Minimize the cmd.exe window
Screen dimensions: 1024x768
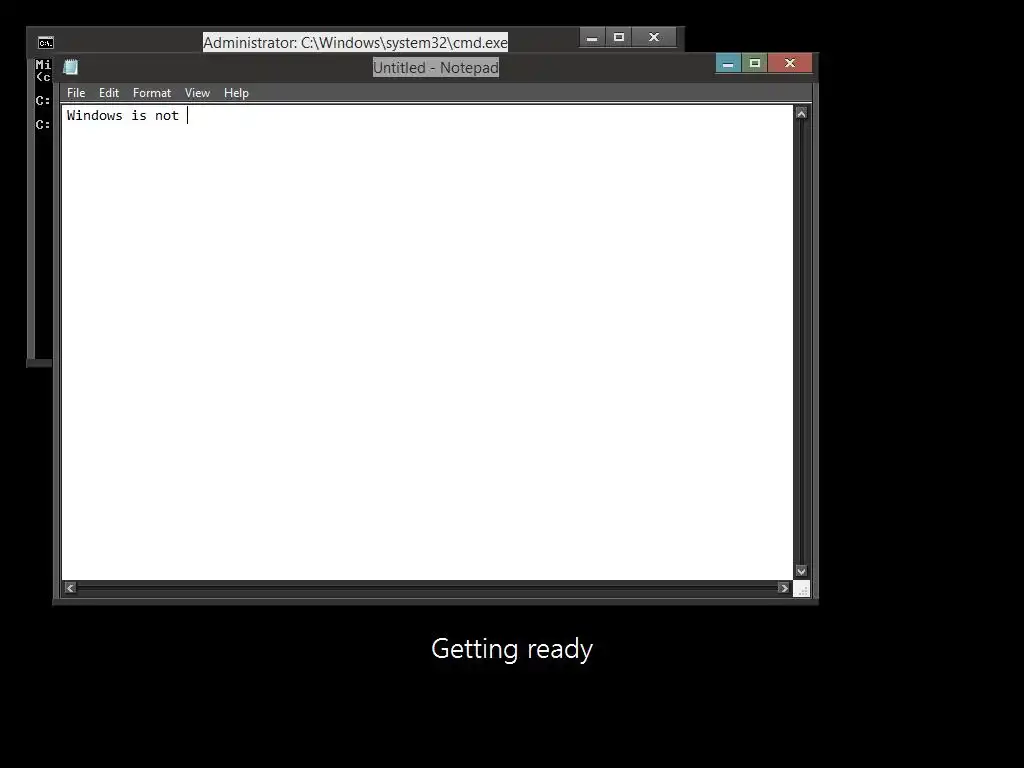pyautogui.click(x=592, y=37)
